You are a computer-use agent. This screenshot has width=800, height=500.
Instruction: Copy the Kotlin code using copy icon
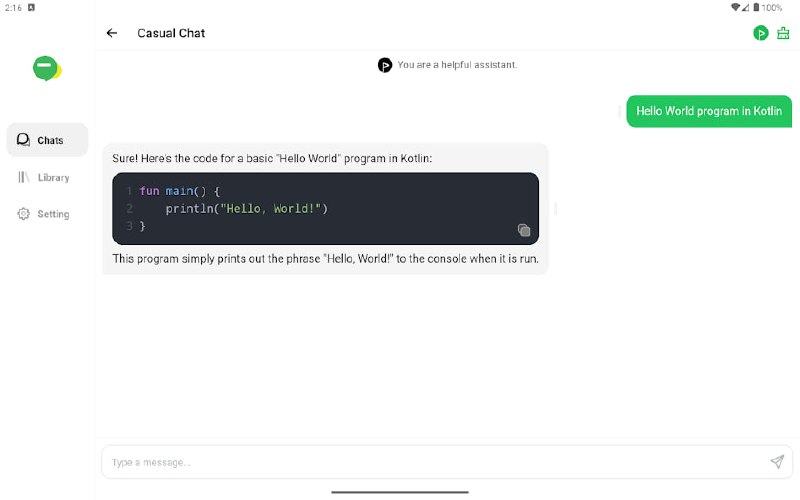click(x=524, y=230)
